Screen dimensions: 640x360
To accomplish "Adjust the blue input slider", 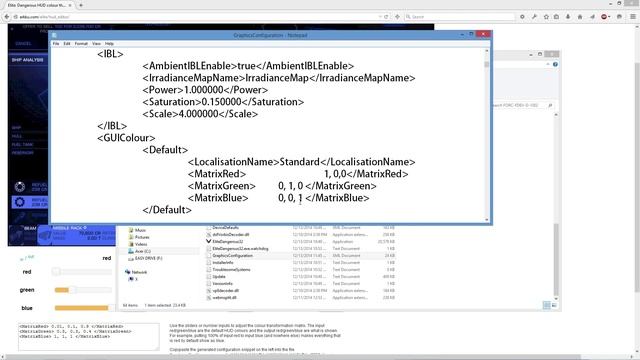I will click(83, 308).
